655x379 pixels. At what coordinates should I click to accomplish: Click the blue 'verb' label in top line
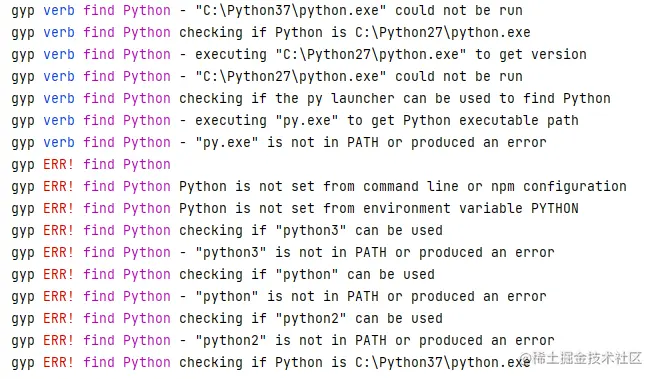59,10
